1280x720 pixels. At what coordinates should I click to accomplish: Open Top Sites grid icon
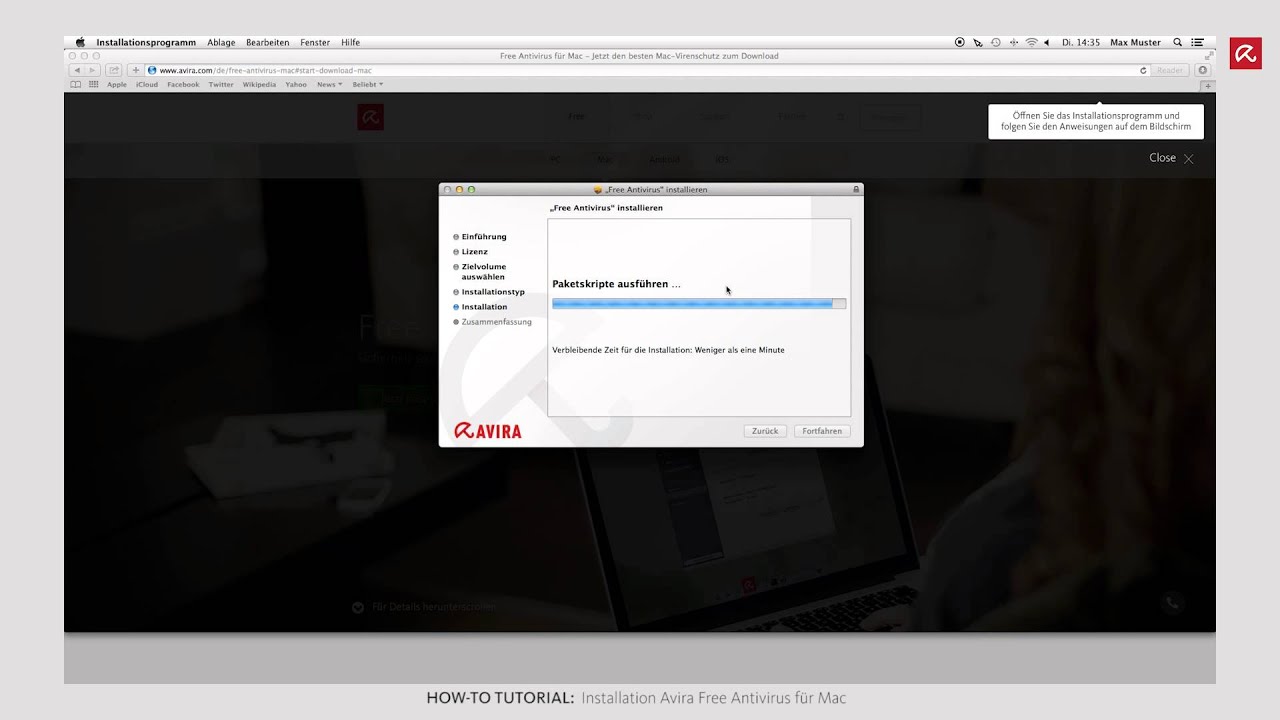(94, 85)
